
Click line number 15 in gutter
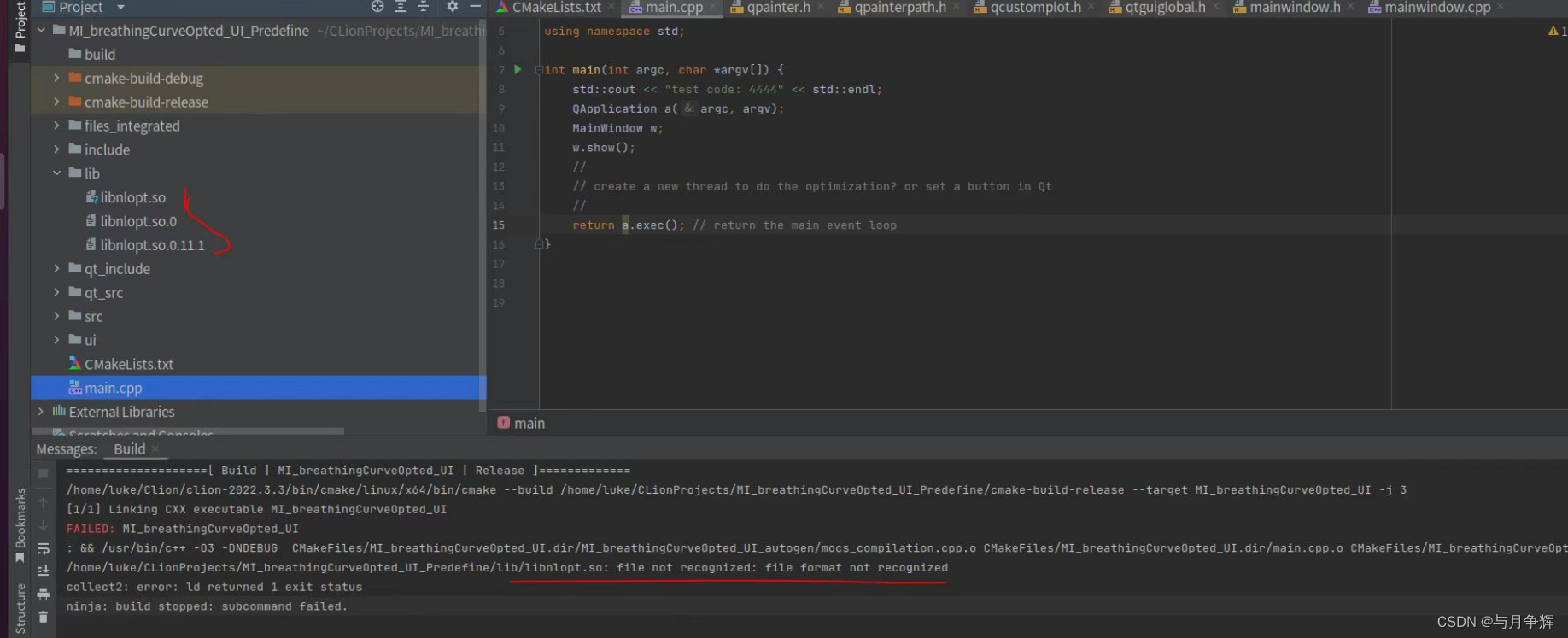[x=499, y=225]
